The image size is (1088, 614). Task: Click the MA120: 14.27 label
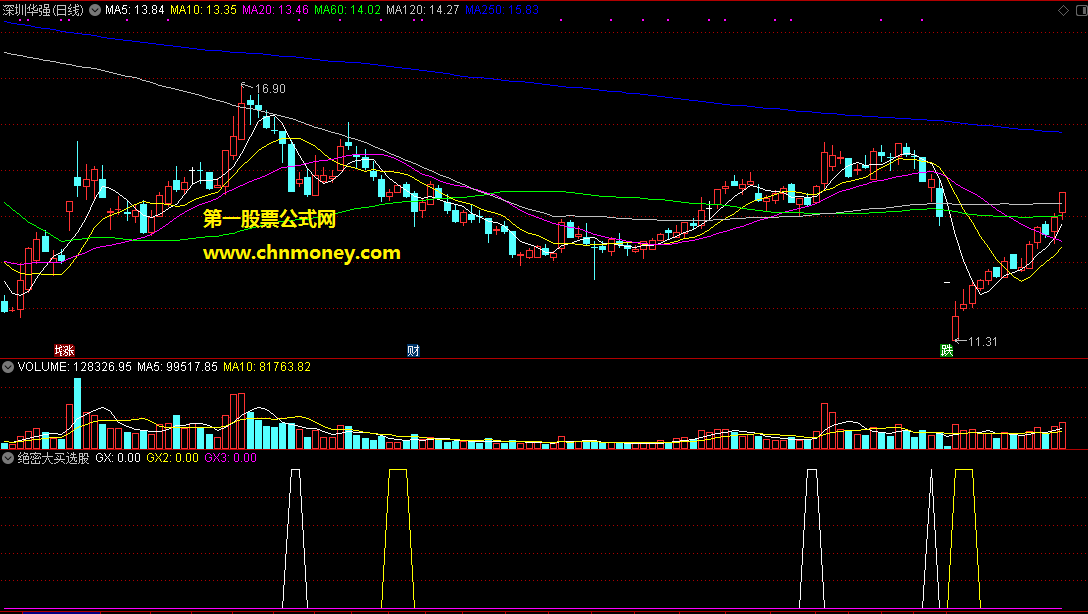(423, 10)
